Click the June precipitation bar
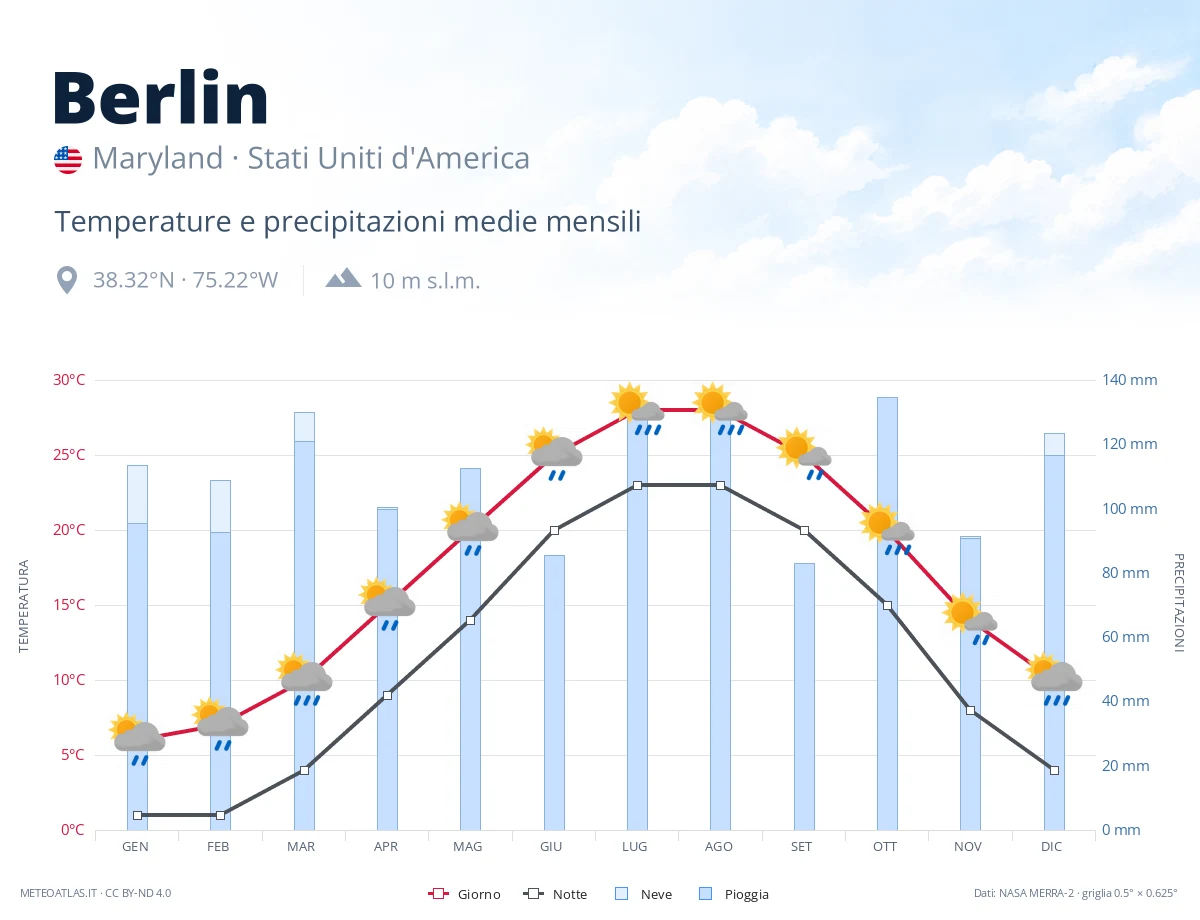This screenshot has width=1200, height=920. tap(554, 692)
